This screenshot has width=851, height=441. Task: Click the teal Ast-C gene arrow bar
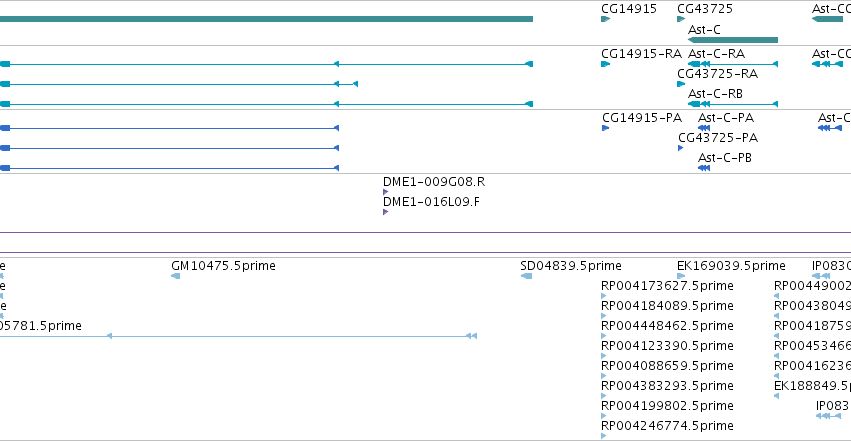(x=733, y=40)
